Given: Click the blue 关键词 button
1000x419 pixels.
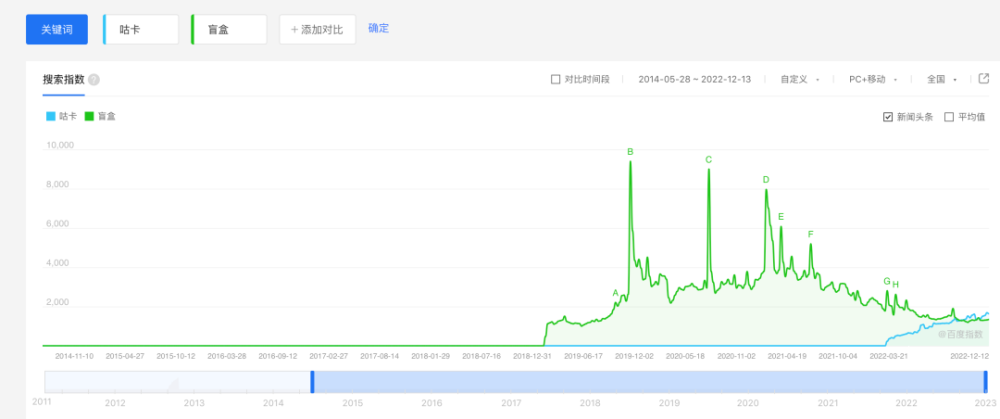Looking at the screenshot, I should pos(56,29).
